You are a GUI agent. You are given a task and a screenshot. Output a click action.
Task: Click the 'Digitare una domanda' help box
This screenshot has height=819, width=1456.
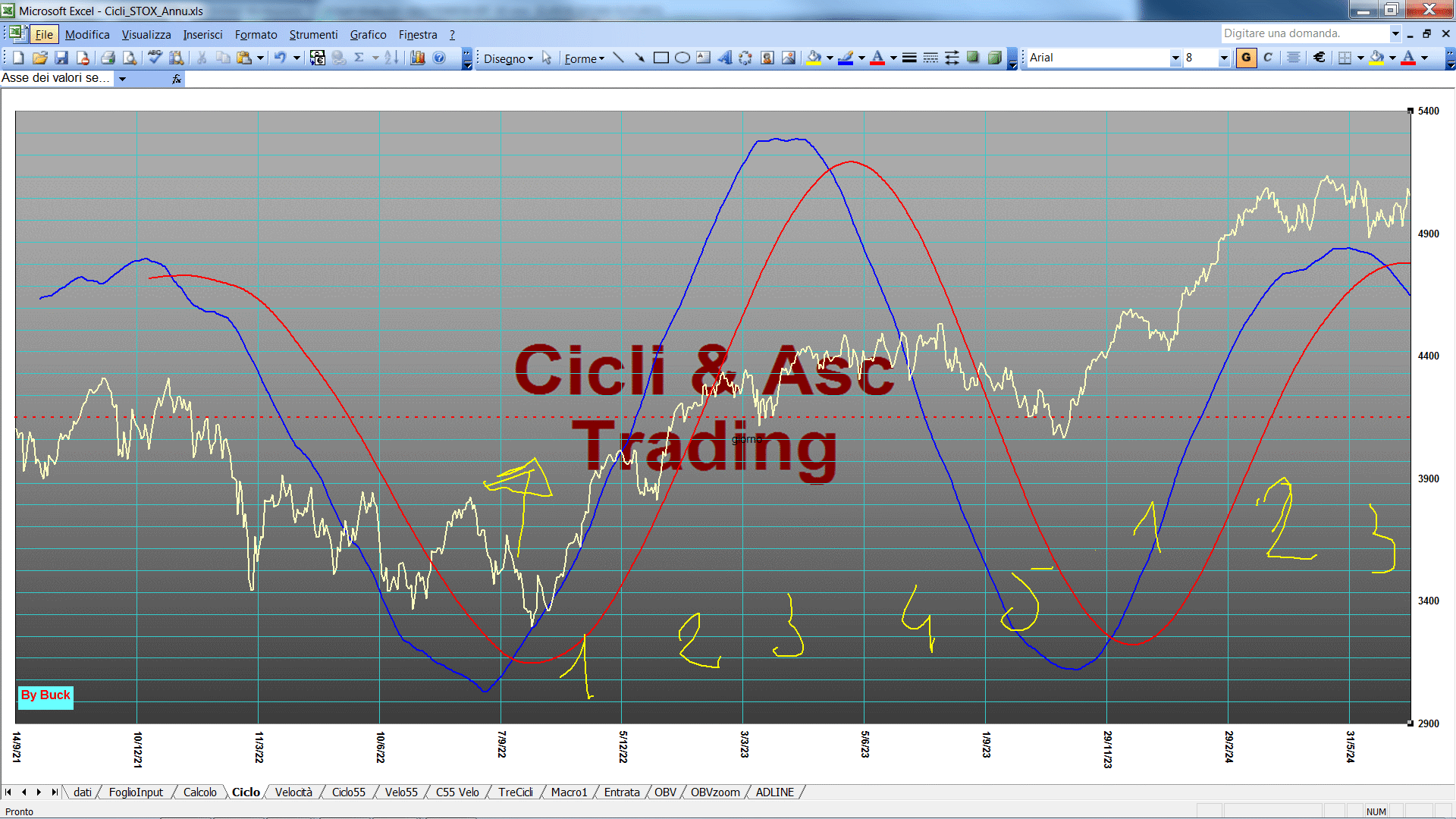coord(1305,33)
